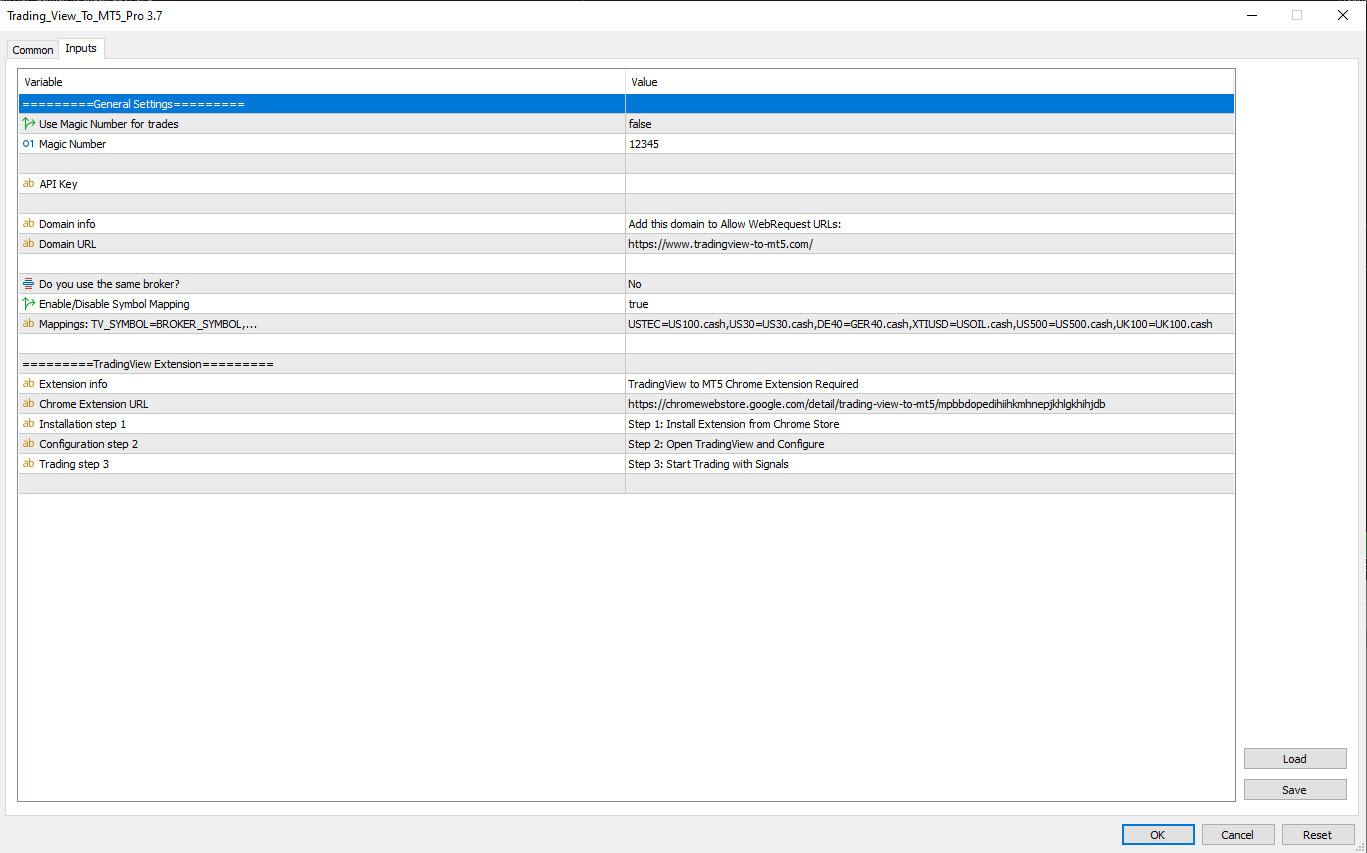Click the Cancel button
Screen dimensions: 1367x853
[x=1238, y=835]
